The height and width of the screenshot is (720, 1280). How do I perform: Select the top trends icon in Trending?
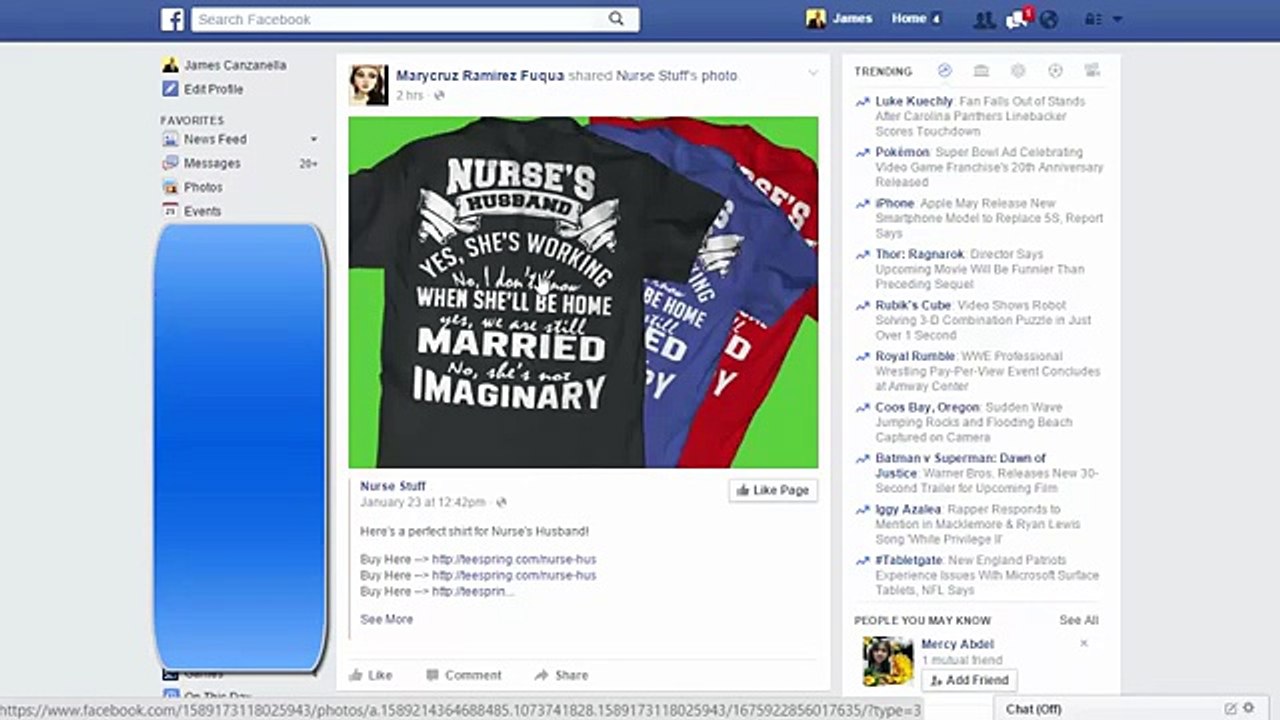(945, 71)
